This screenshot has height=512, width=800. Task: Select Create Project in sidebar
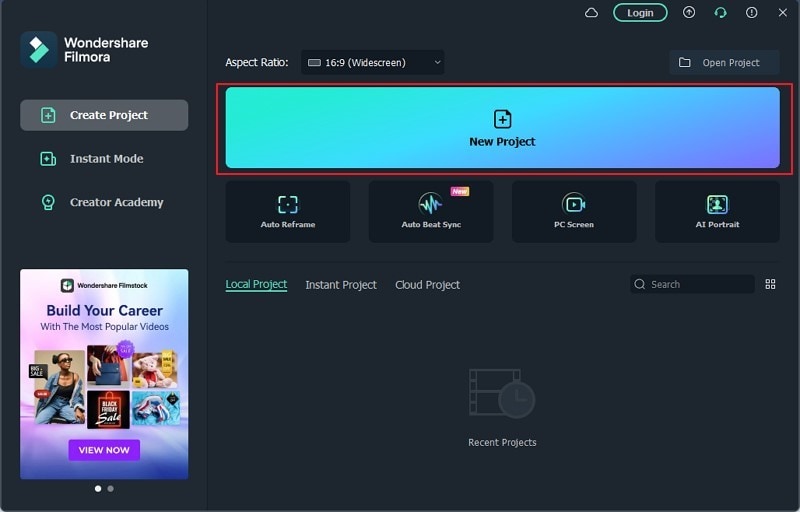tap(104, 115)
